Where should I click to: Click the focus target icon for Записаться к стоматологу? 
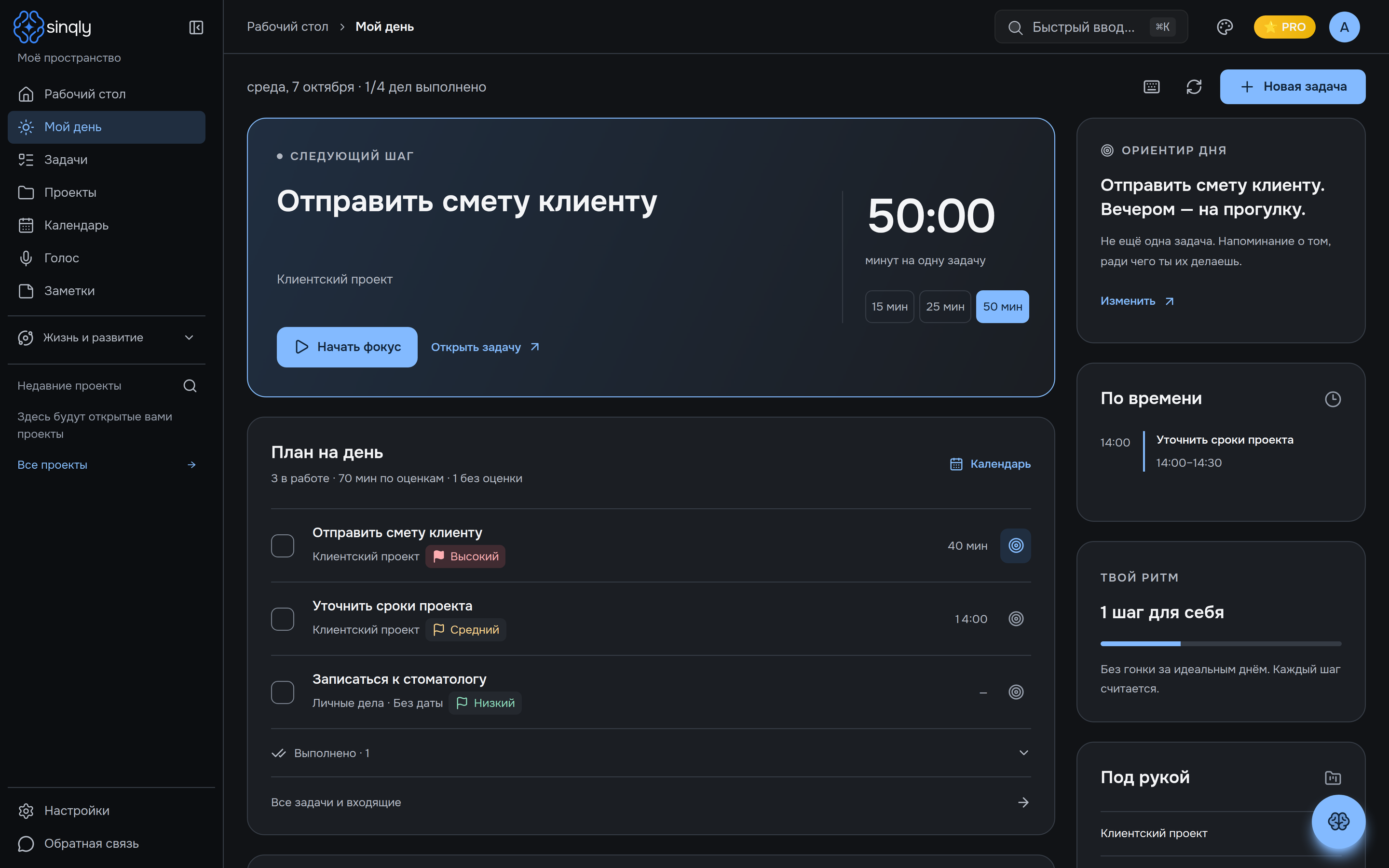pos(1016,692)
